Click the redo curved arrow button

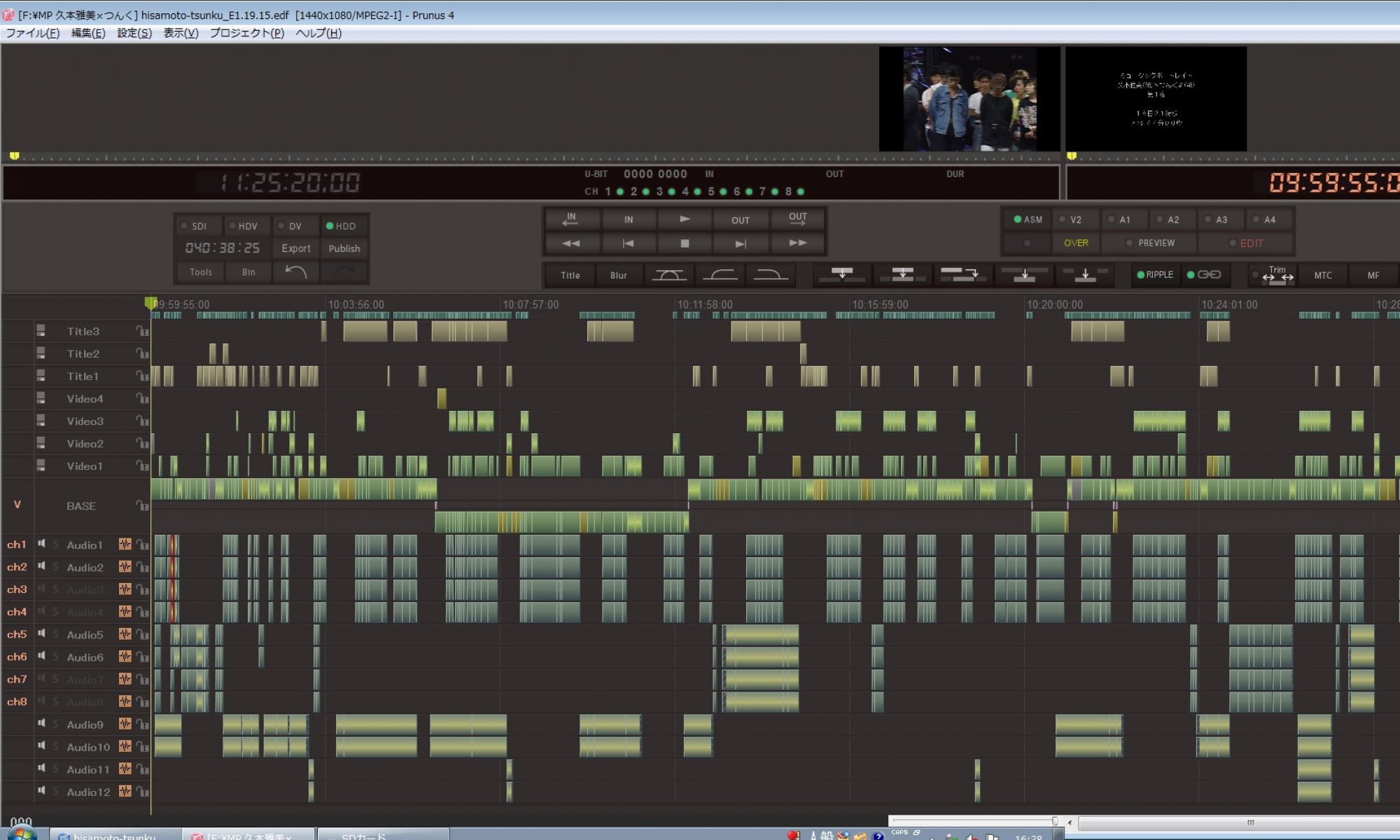click(344, 272)
